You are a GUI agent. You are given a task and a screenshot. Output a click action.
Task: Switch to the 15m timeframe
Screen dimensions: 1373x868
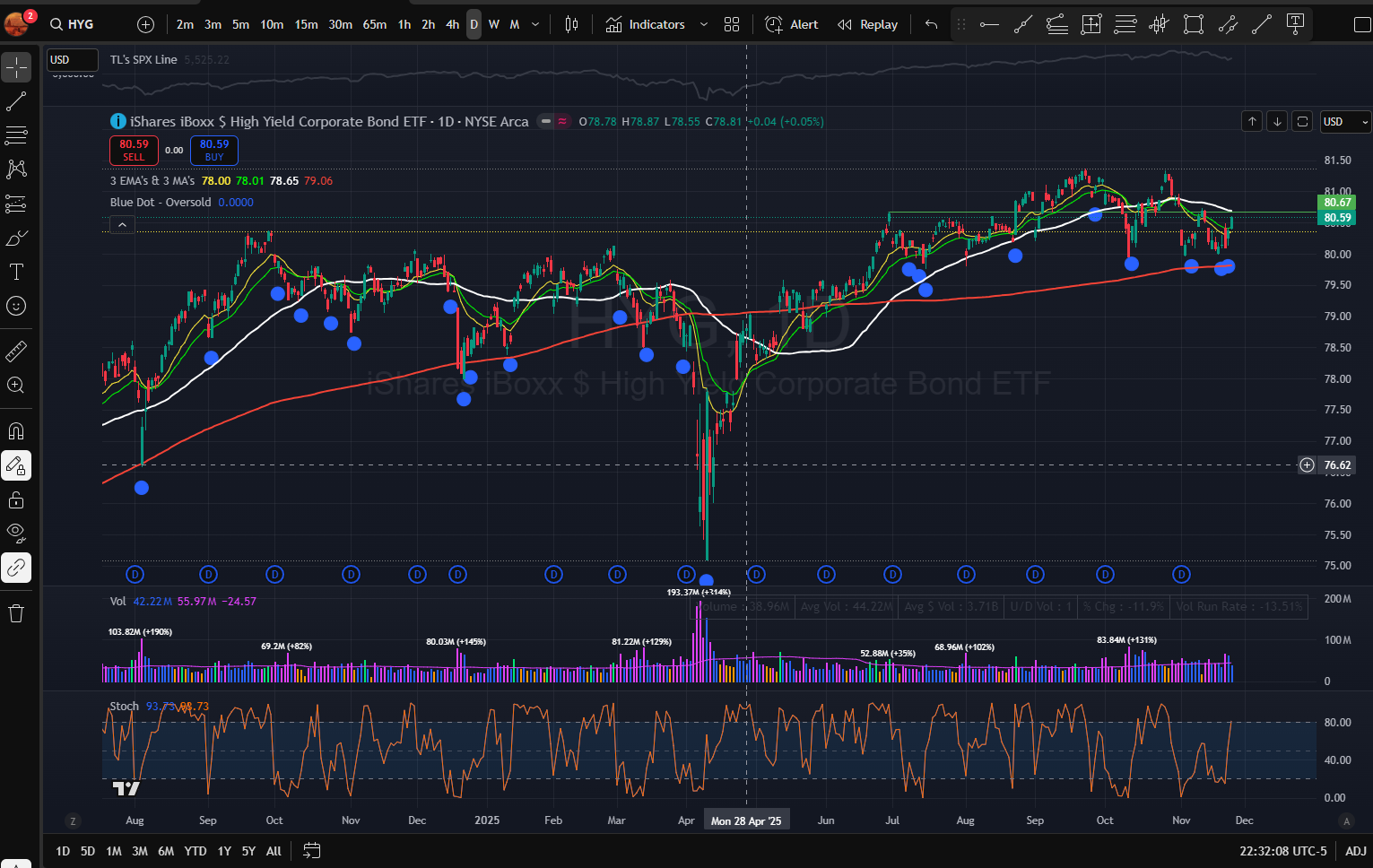tap(306, 24)
